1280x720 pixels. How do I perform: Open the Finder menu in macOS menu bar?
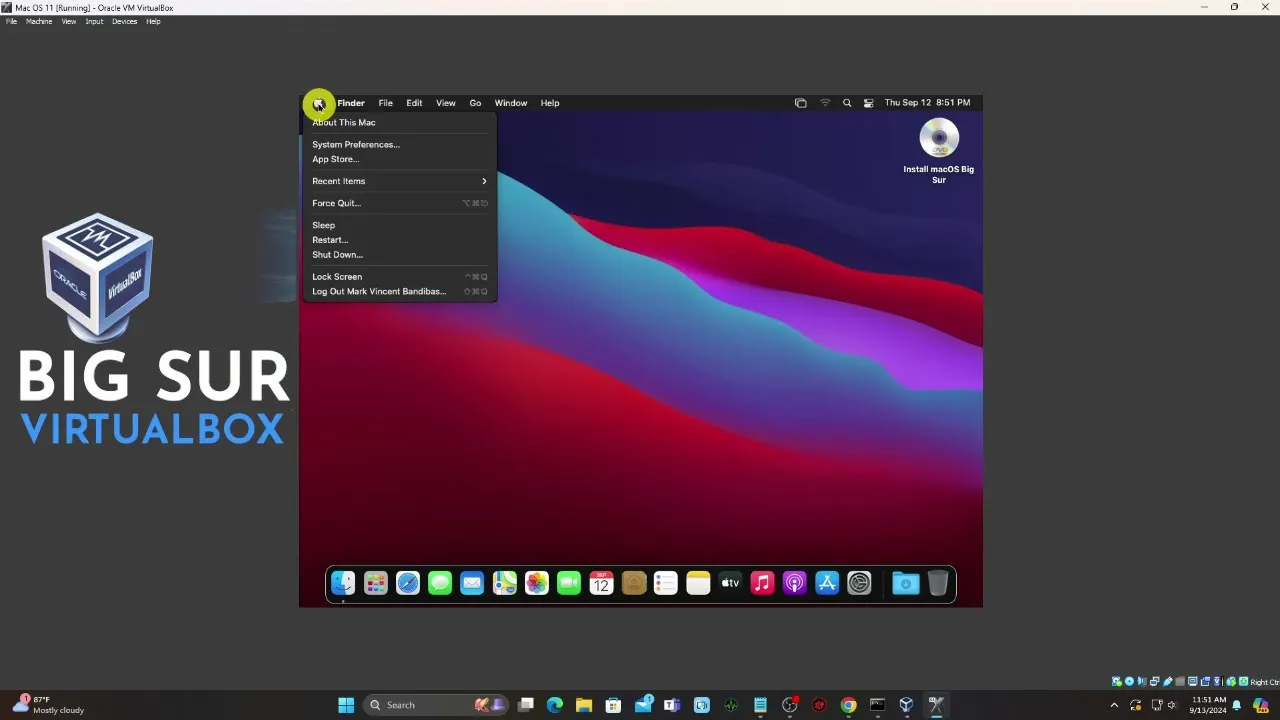(x=351, y=103)
